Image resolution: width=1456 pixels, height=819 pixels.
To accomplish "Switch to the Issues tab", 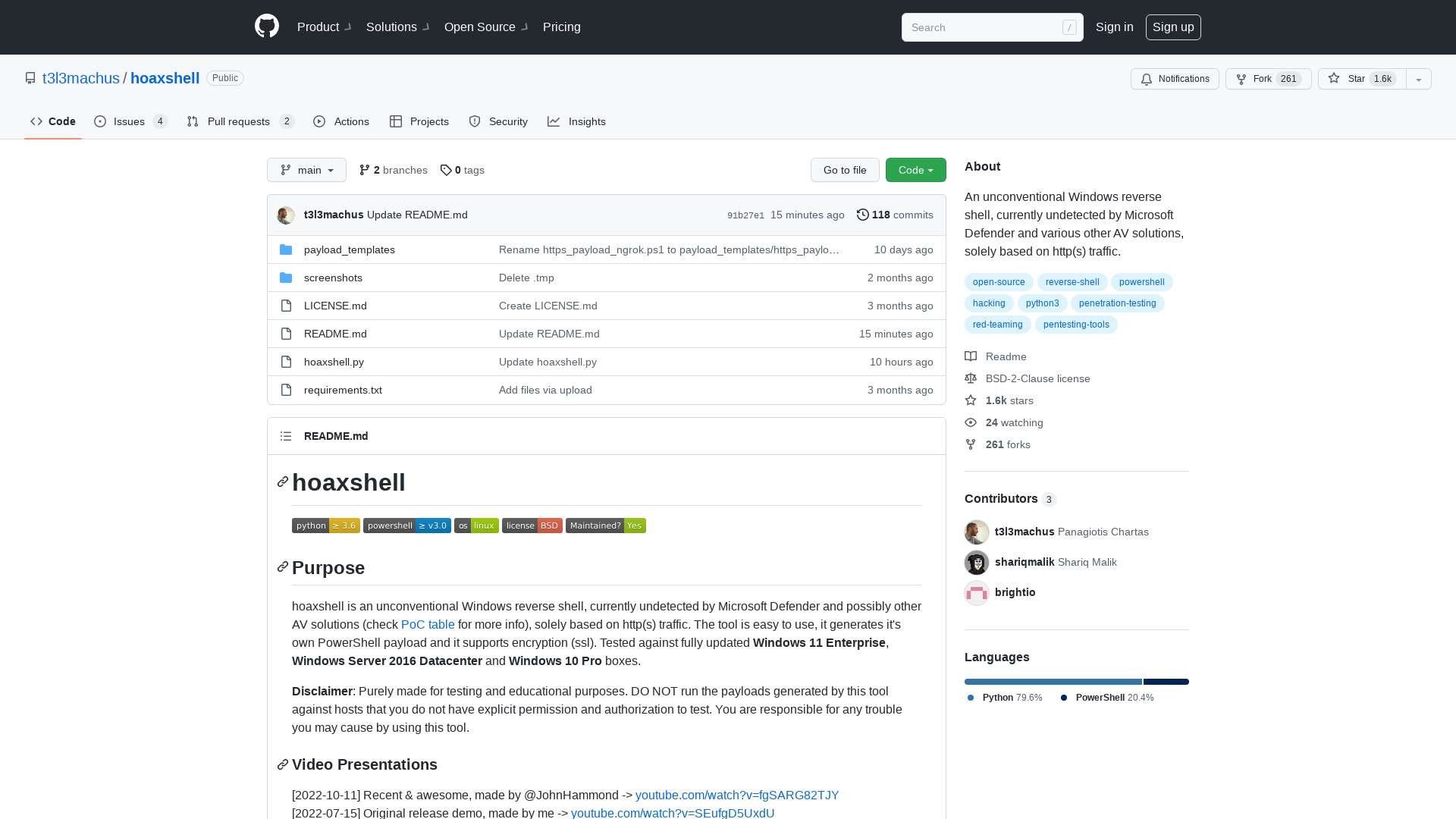I will (x=130, y=121).
